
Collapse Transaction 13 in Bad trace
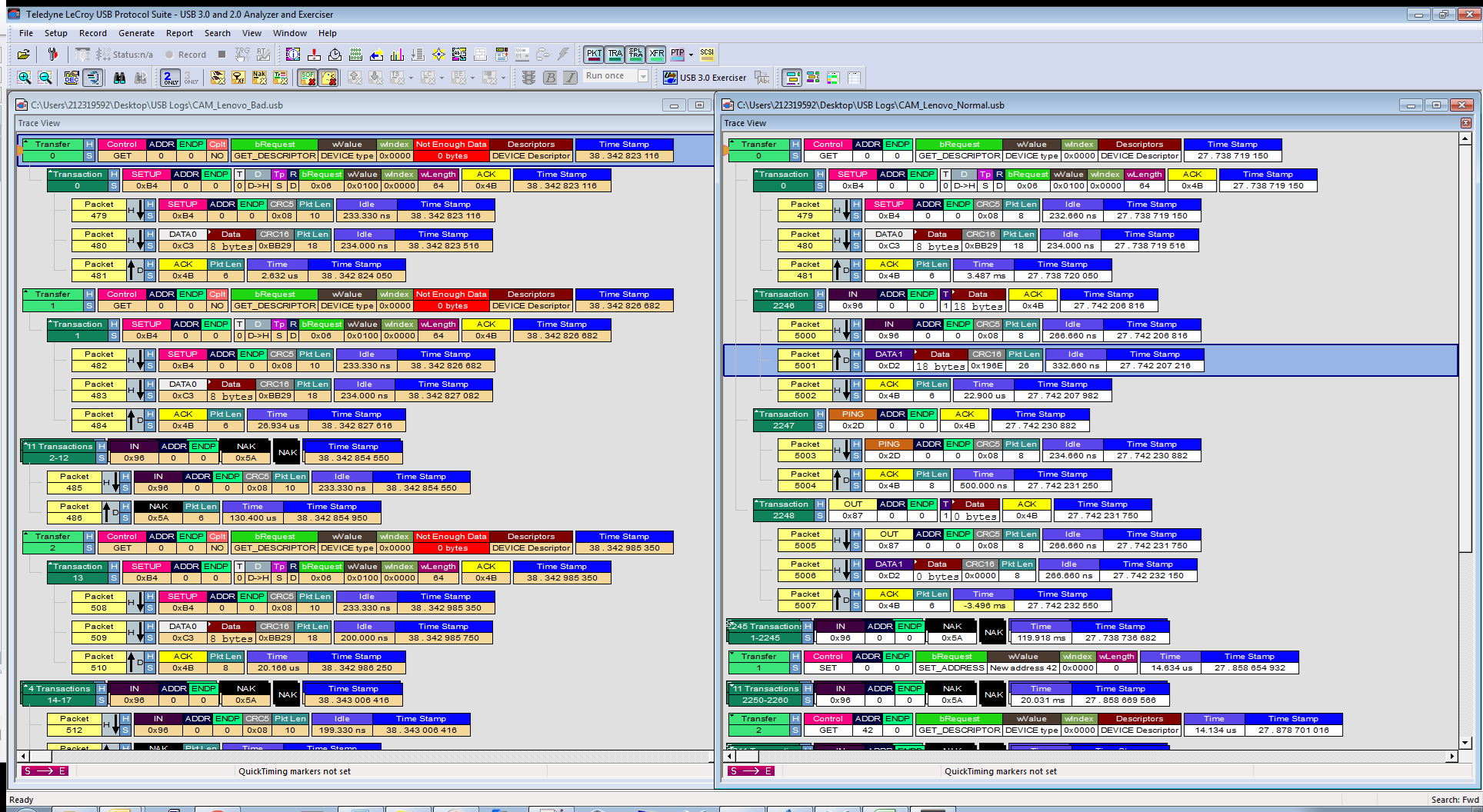(51, 565)
